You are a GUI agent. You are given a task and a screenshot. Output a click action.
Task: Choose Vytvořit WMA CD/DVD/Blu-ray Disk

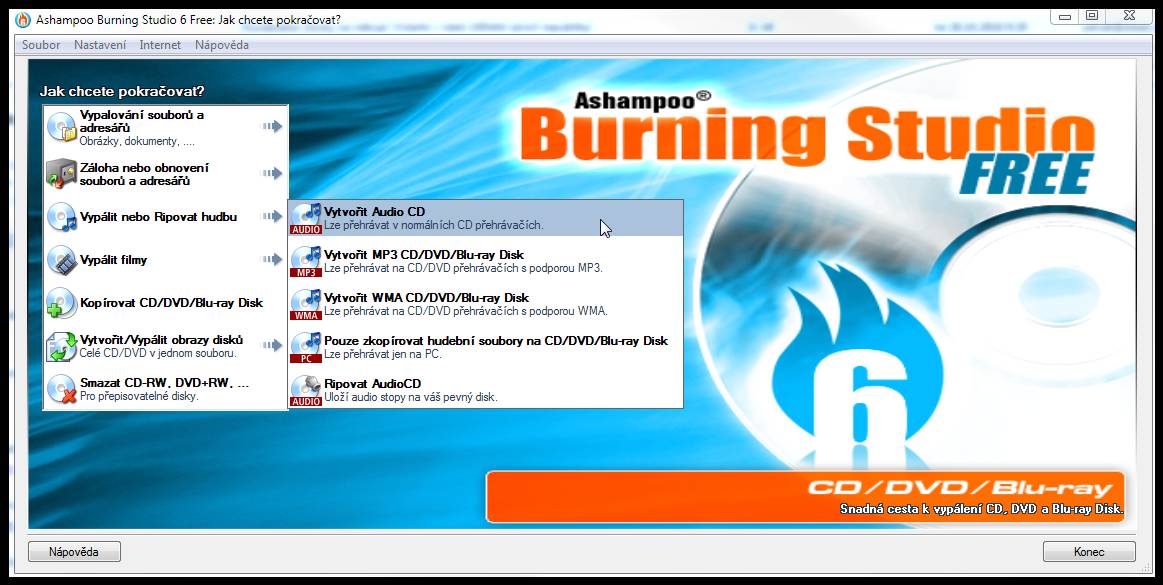click(x=486, y=304)
